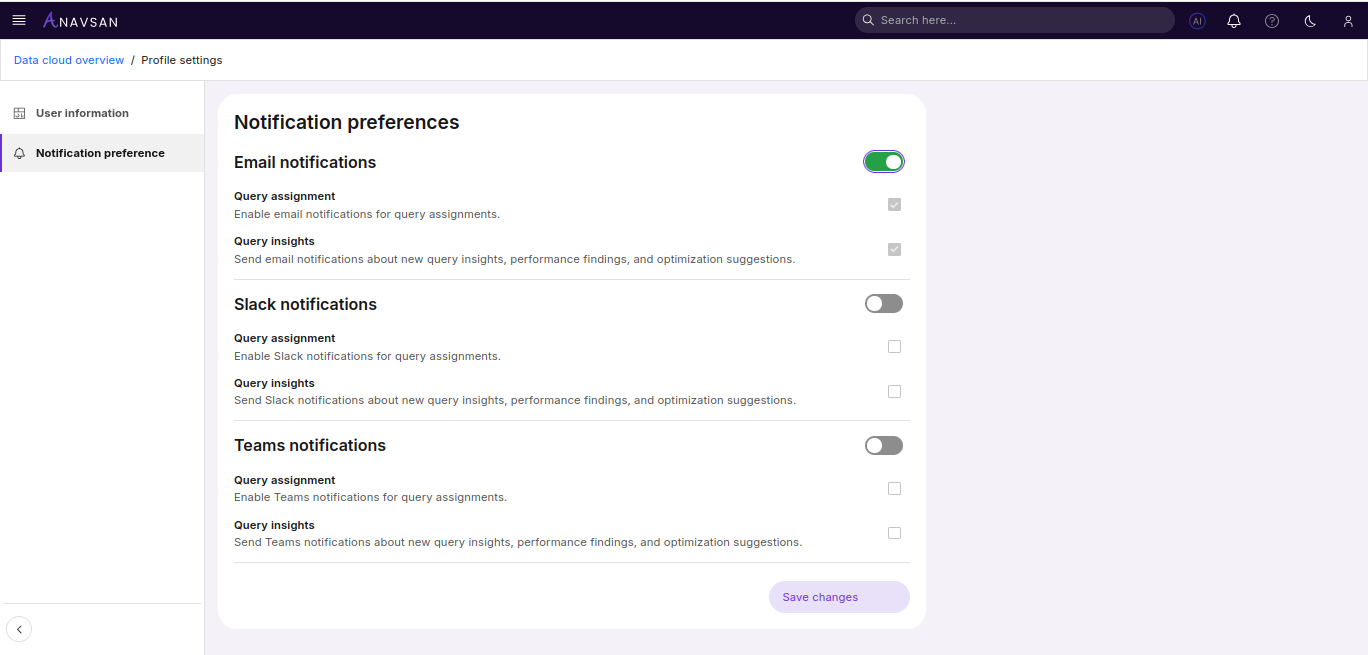
Task: Open the hamburger navigation menu
Action: (19, 20)
